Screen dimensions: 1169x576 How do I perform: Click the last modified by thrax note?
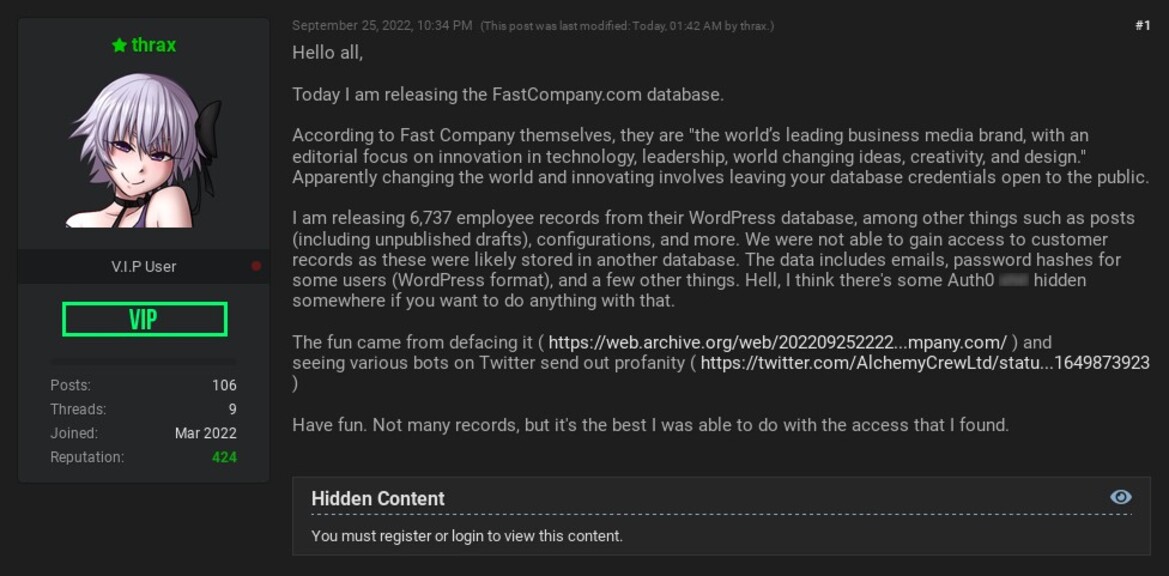pyautogui.click(x=627, y=26)
